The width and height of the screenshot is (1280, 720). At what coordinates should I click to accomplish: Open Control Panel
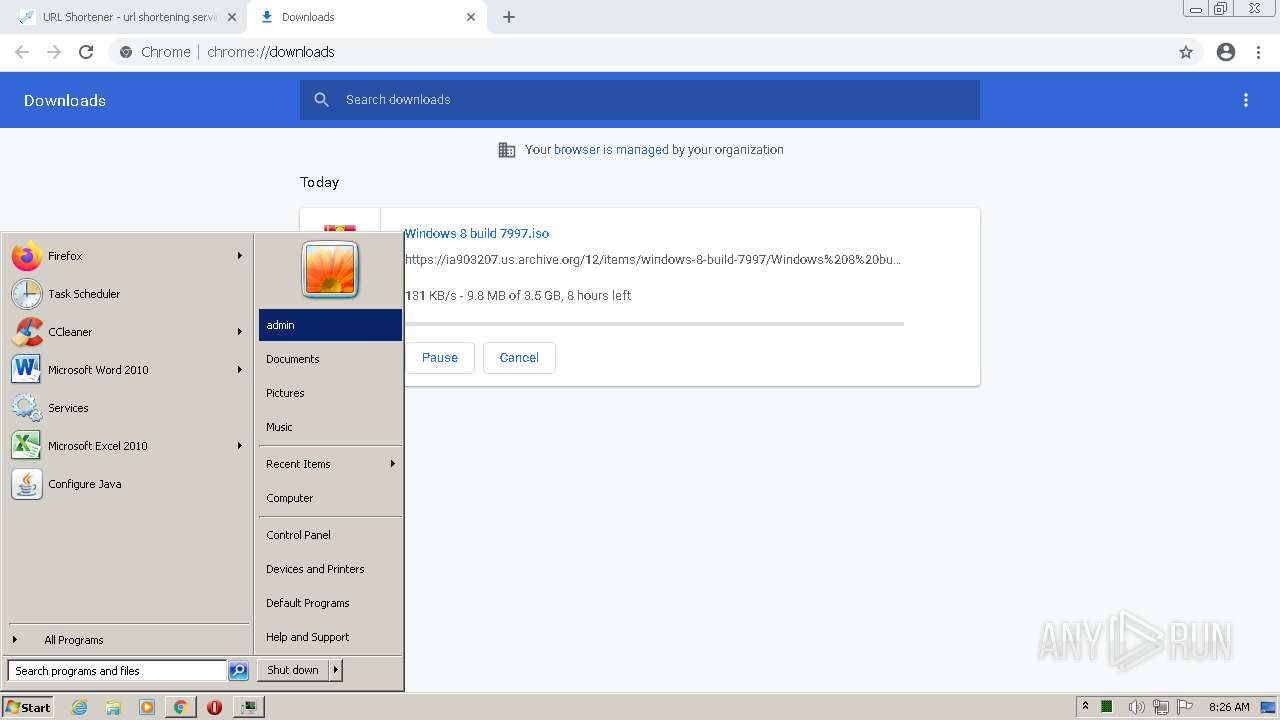[330, 535]
